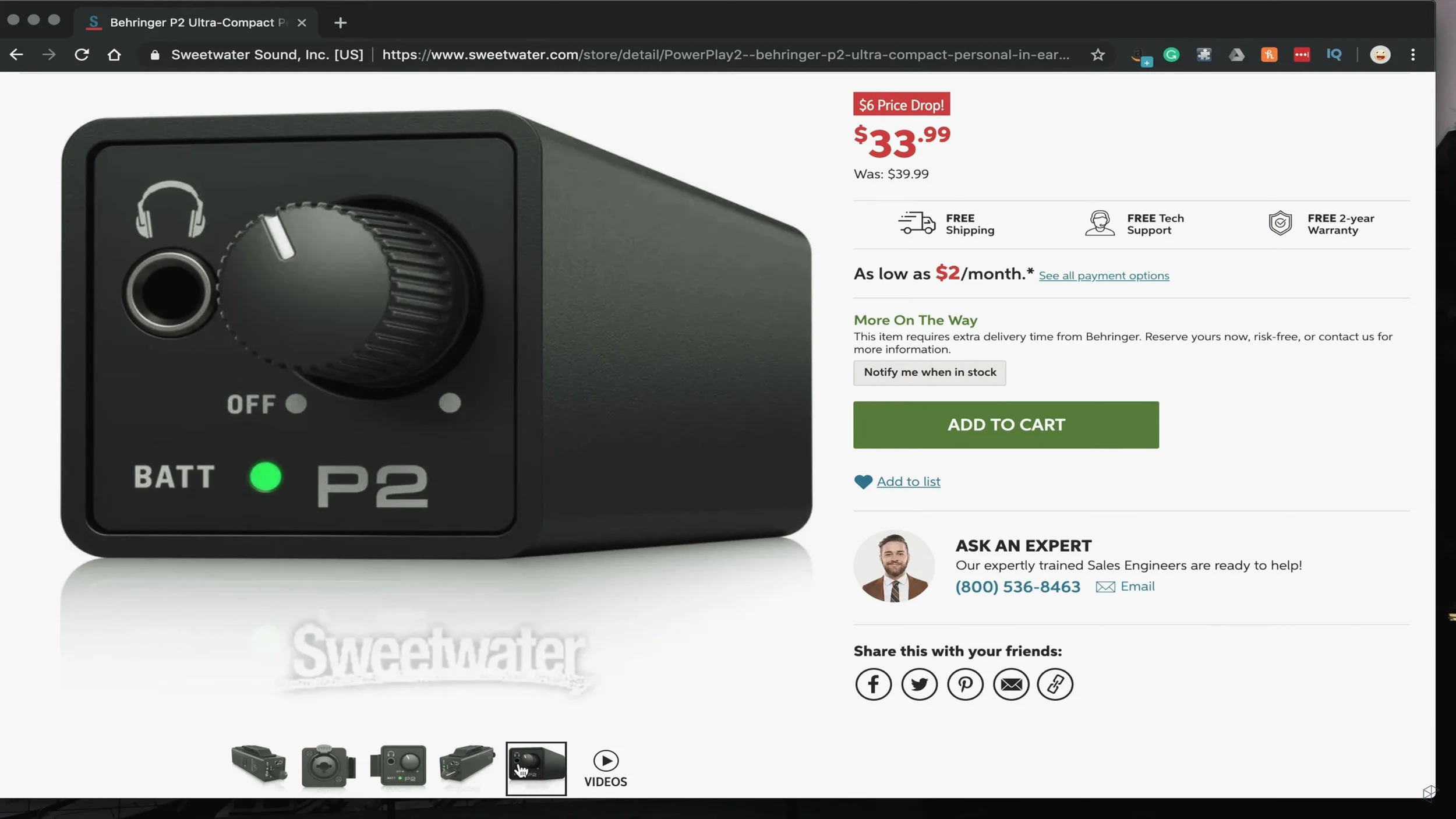1456x819 pixels.
Task: Click Email link under Ask an Expert
Action: (x=1137, y=587)
